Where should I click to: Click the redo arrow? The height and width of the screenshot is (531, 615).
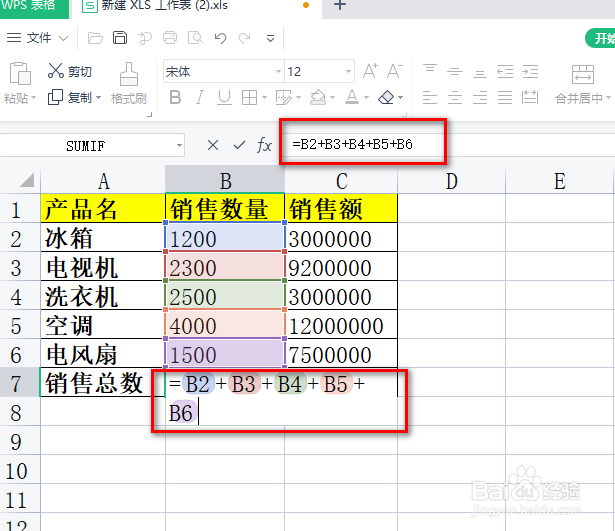click(x=244, y=38)
